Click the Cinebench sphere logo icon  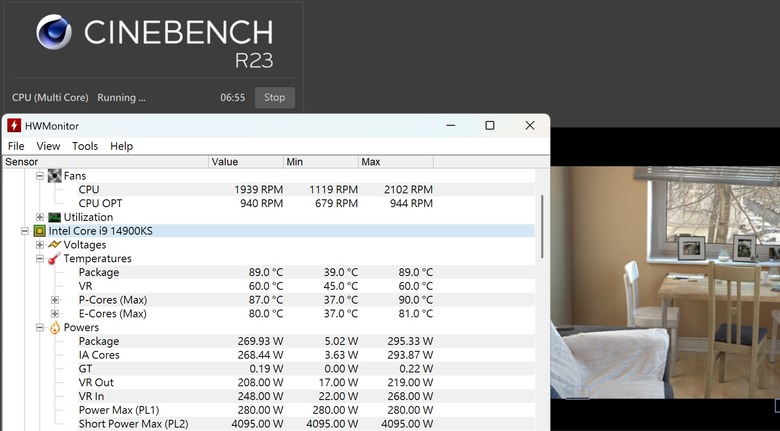pos(54,32)
